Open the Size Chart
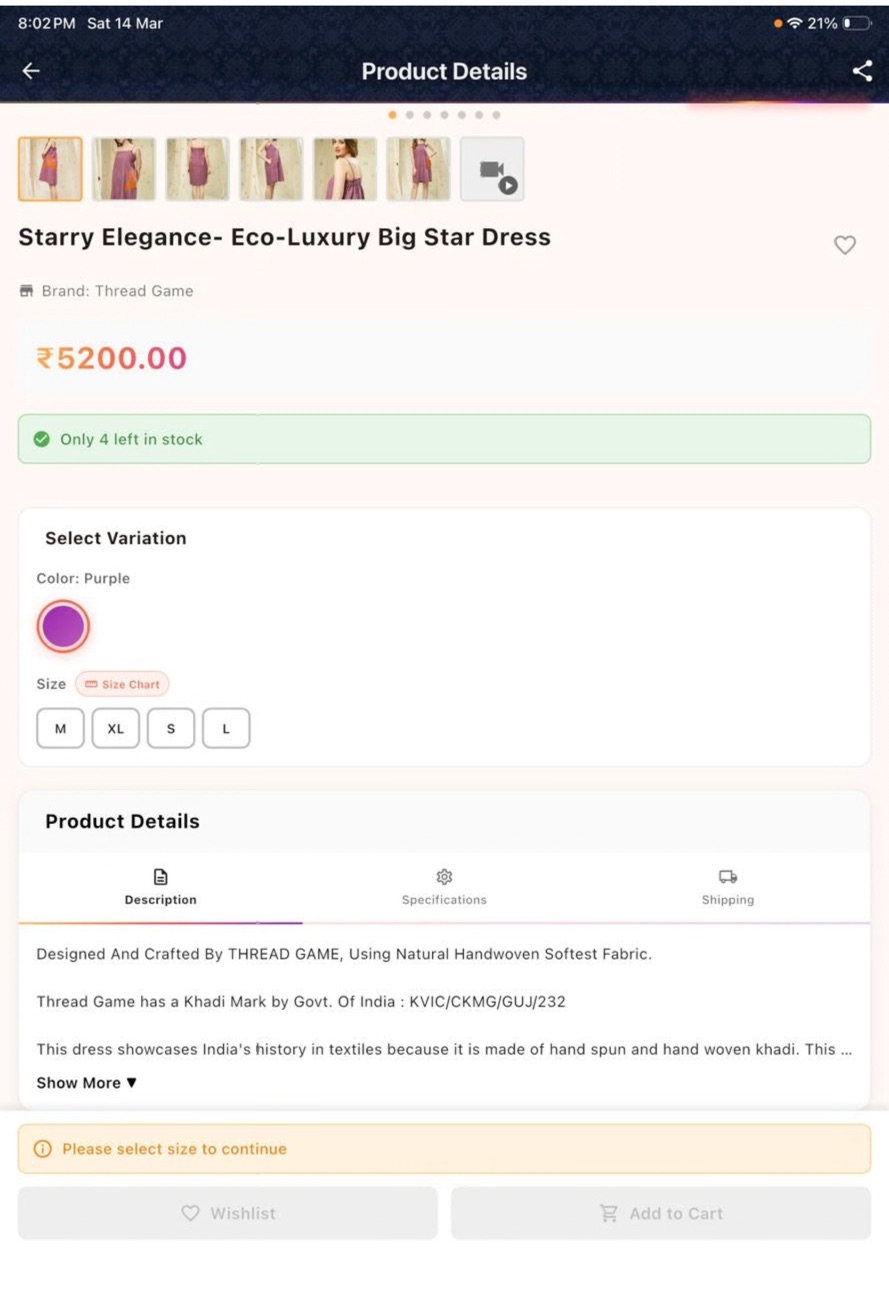 (122, 684)
